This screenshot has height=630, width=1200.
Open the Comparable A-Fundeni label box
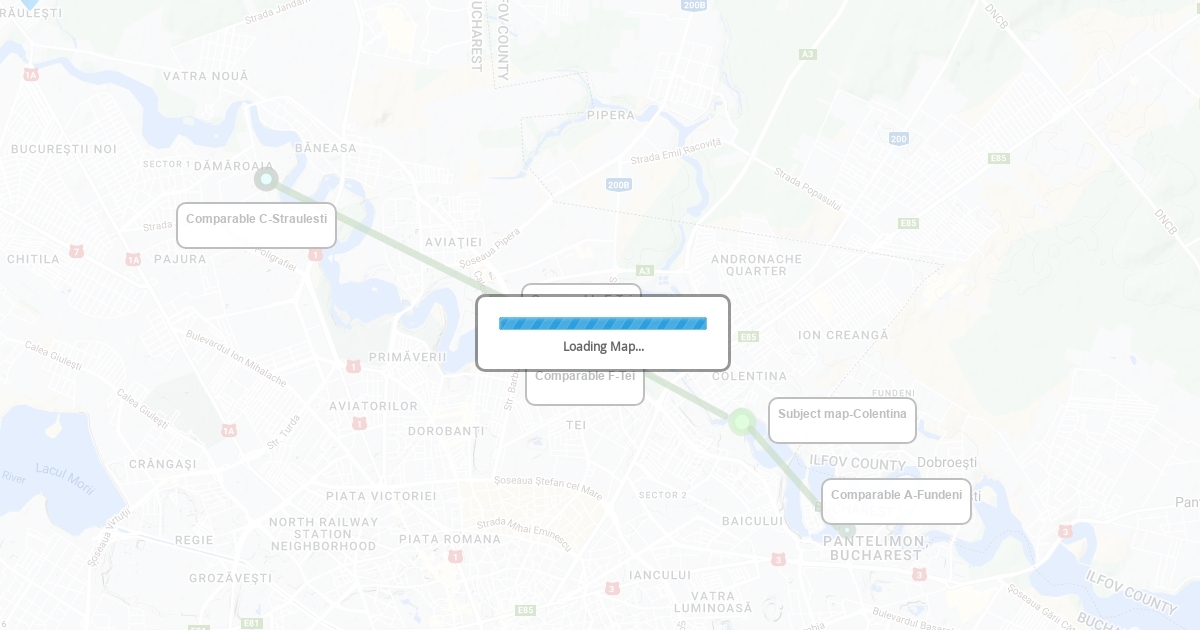pyautogui.click(x=896, y=501)
